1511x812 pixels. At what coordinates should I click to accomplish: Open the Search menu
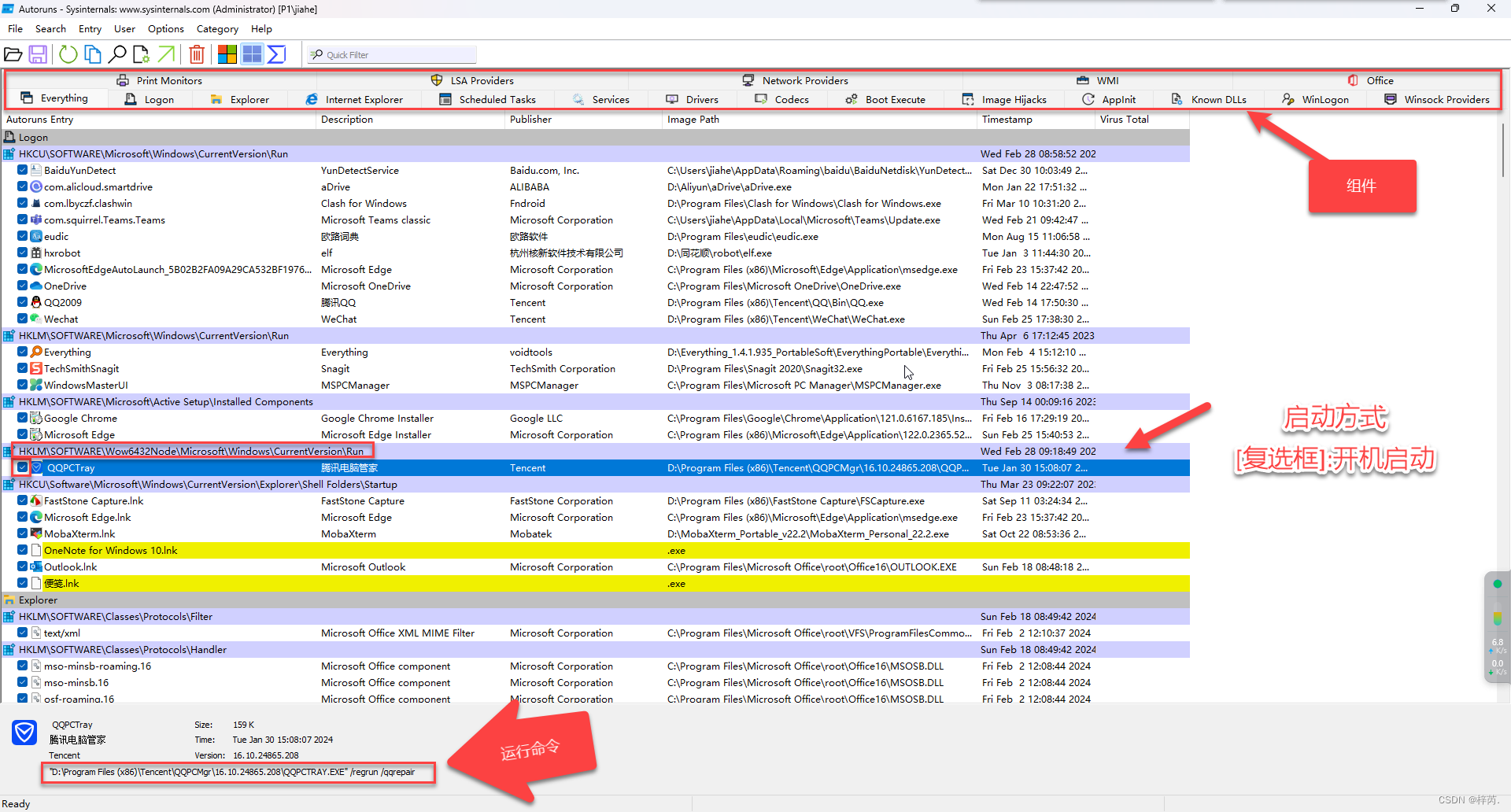click(x=50, y=29)
